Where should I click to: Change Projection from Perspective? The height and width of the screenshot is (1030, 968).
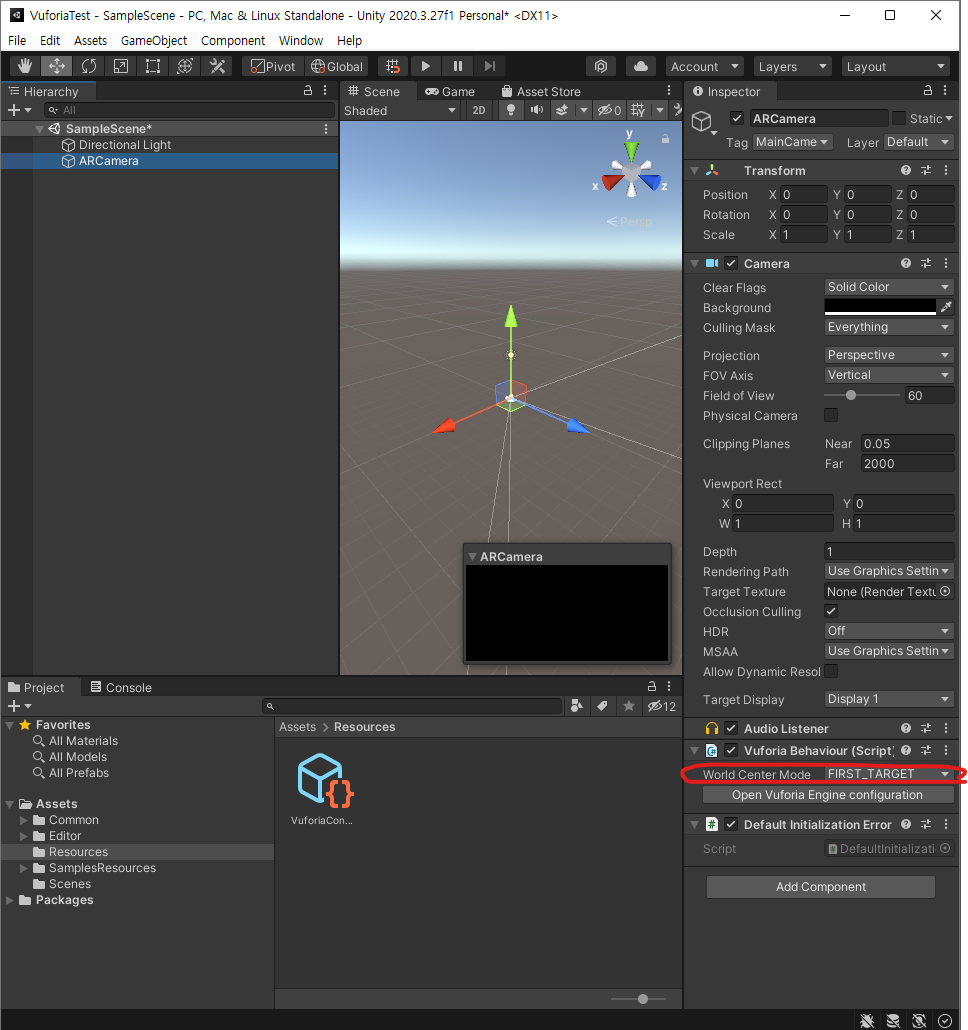(889, 355)
